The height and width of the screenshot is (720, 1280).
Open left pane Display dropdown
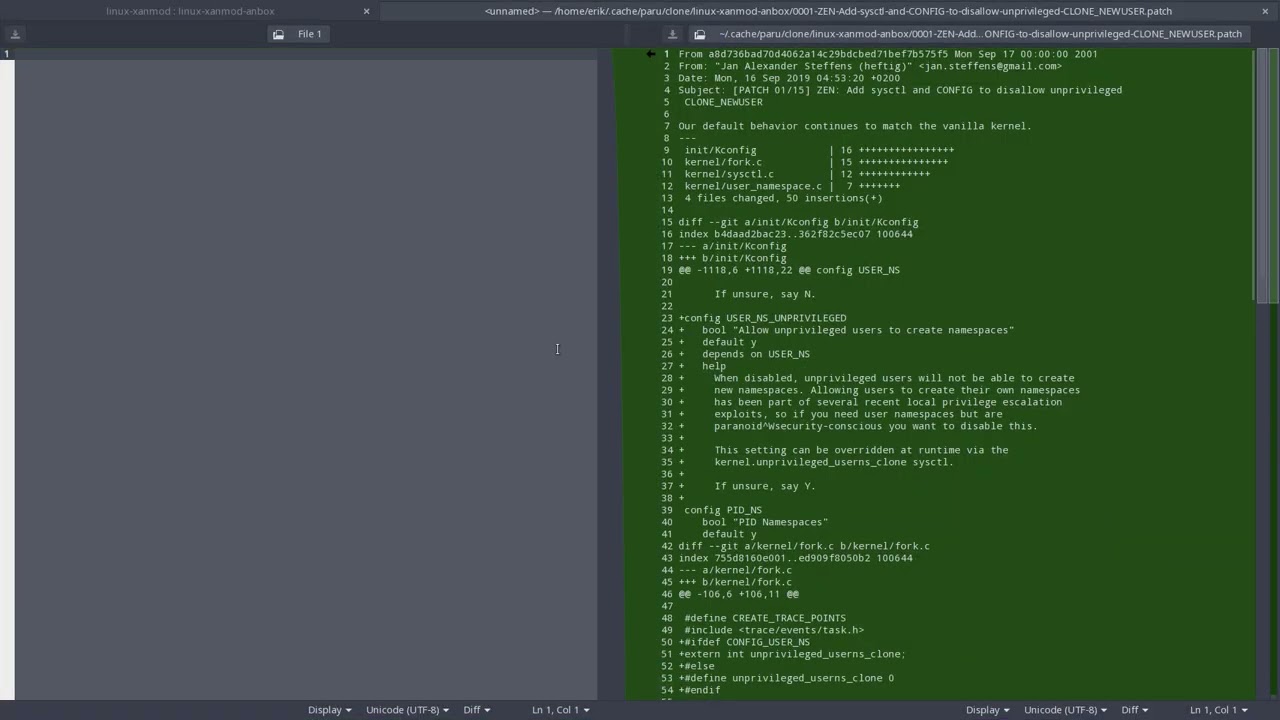click(x=329, y=710)
